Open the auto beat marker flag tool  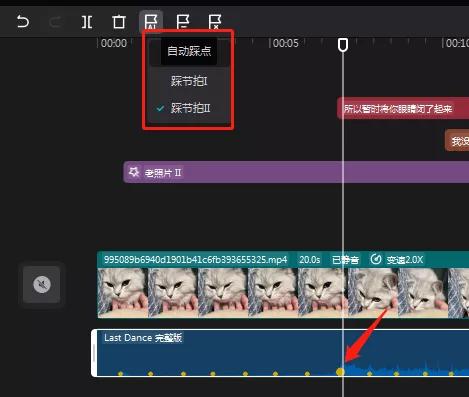coord(151,22)
